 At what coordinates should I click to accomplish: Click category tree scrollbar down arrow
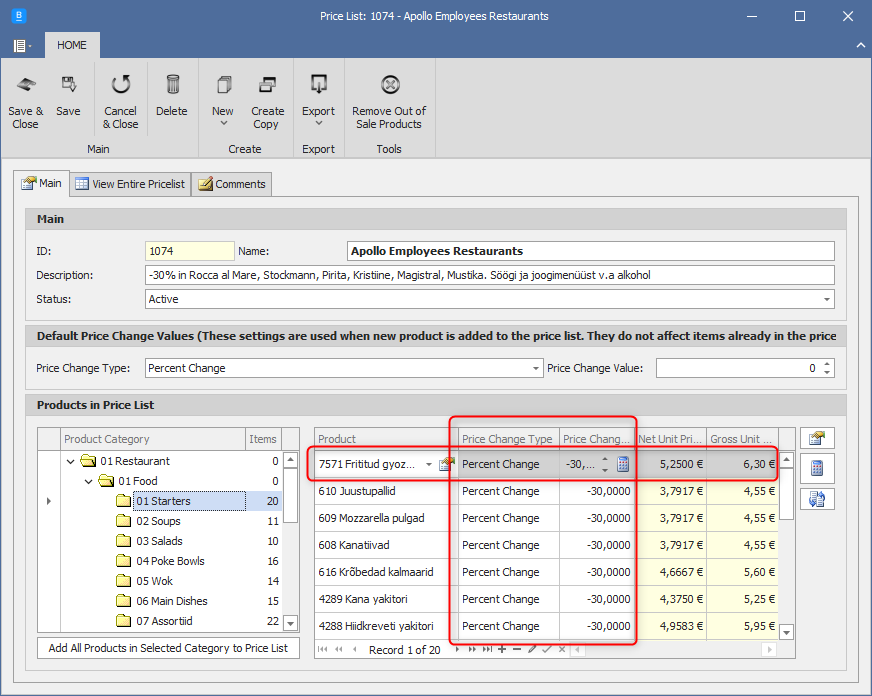click(x=290, y=623)
